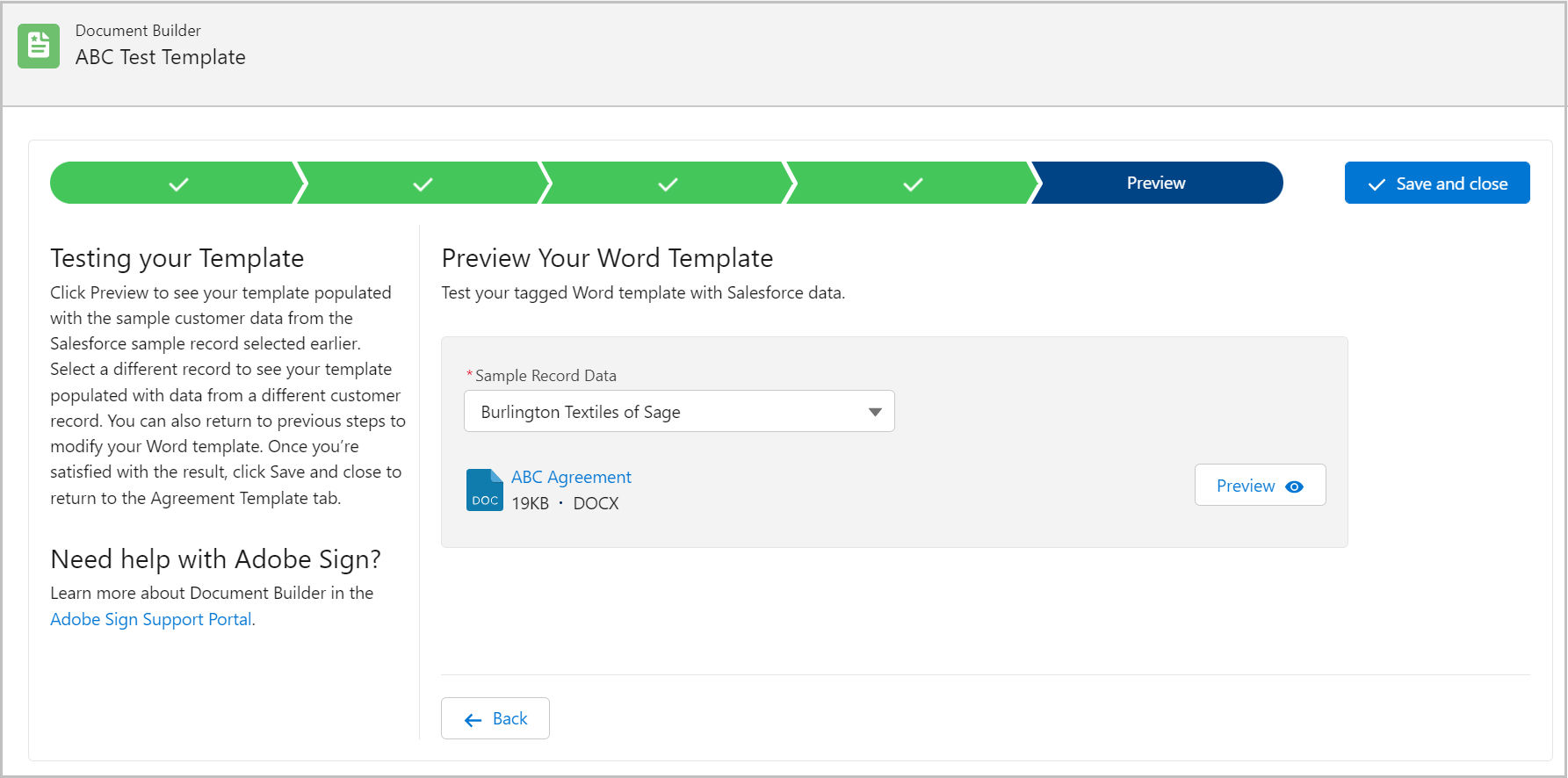Screen dimensions: 1568x778
Task: Click the ABC Agreement DOC file icon
Action: (x=484, y=490)
